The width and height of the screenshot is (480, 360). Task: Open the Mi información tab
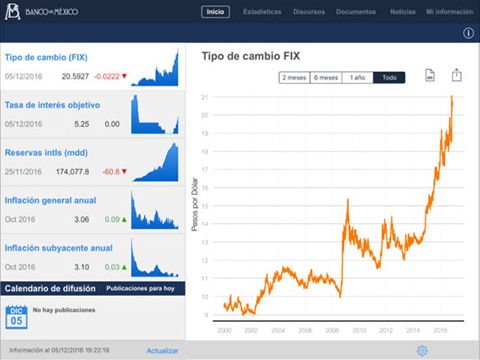coord(449,12)
